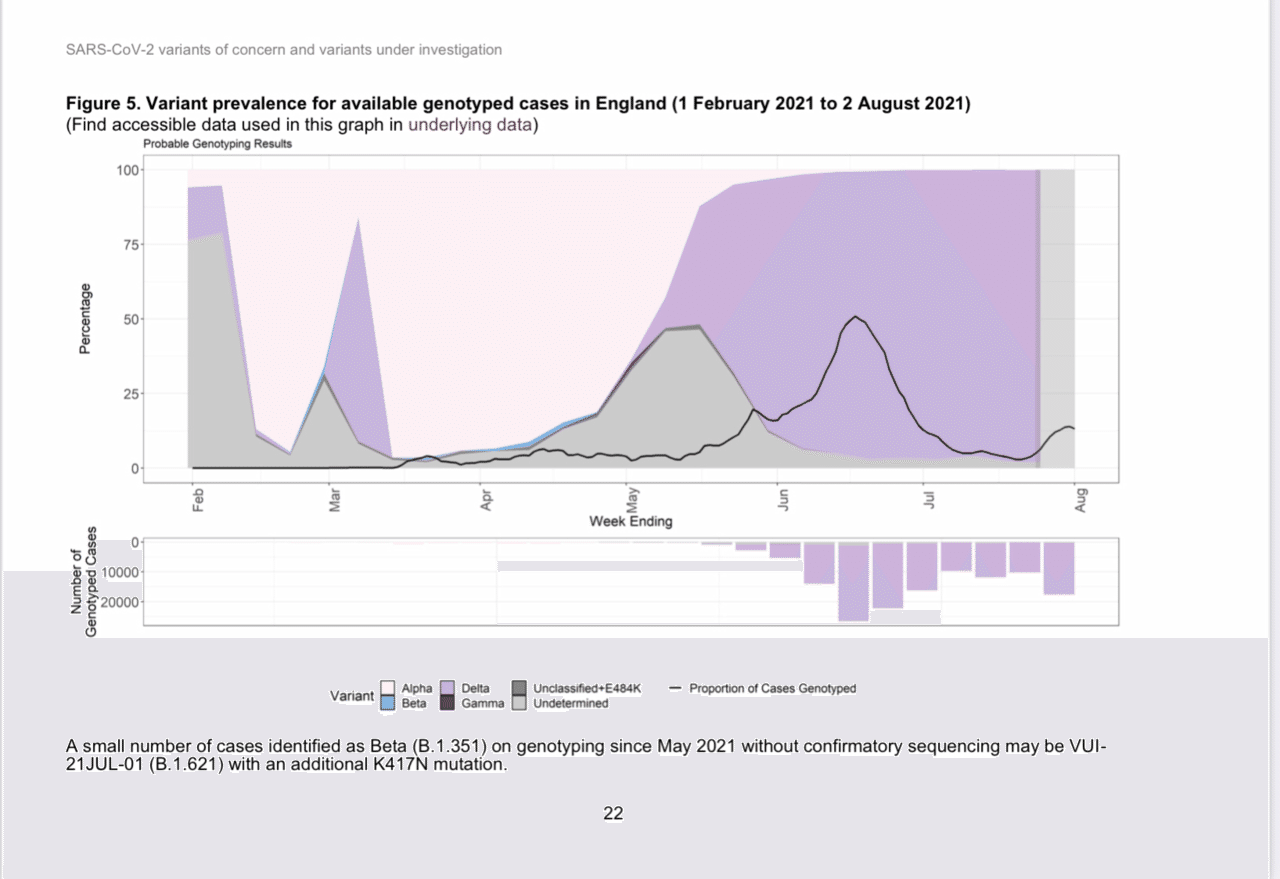The width and height of the screenshot is (1280, 879).
Task: Click the Gamma legend color swatch
Action: 449,702
